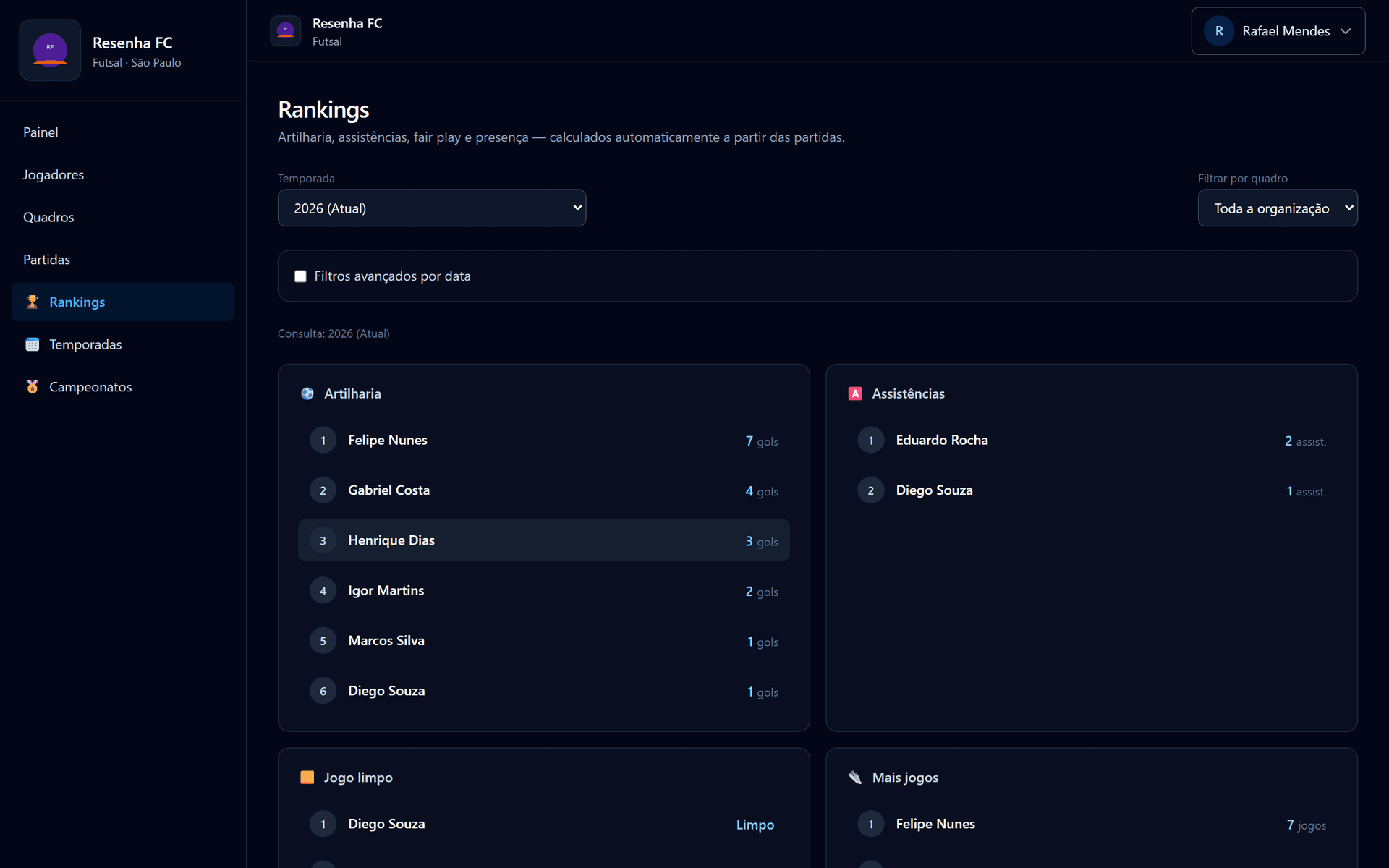Click the Mais jogos icon
This screenshot has height=868, width=1389.
[x=855, y=778]
